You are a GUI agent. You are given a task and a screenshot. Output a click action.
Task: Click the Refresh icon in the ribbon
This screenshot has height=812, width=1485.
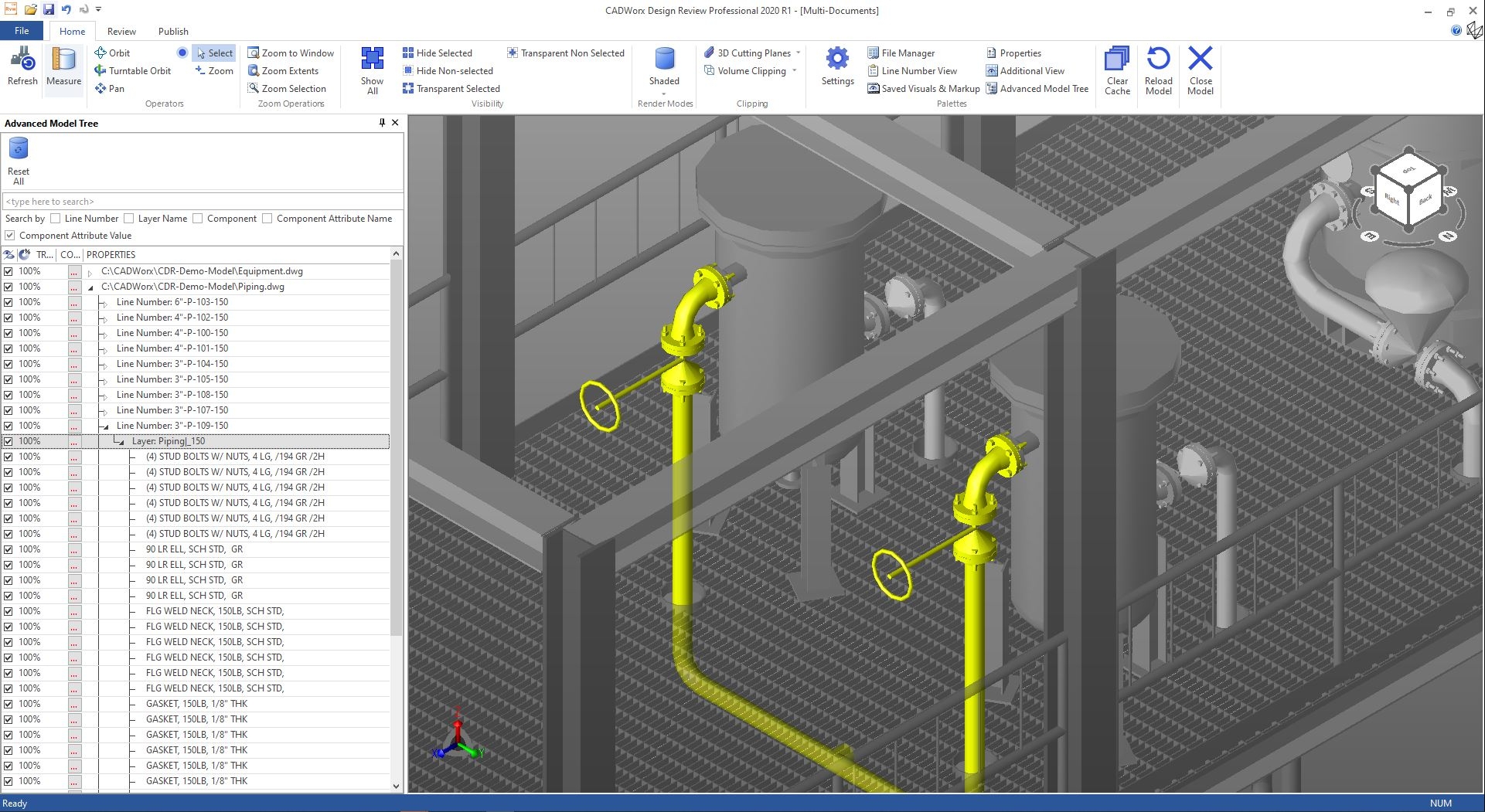coord(22,66)
